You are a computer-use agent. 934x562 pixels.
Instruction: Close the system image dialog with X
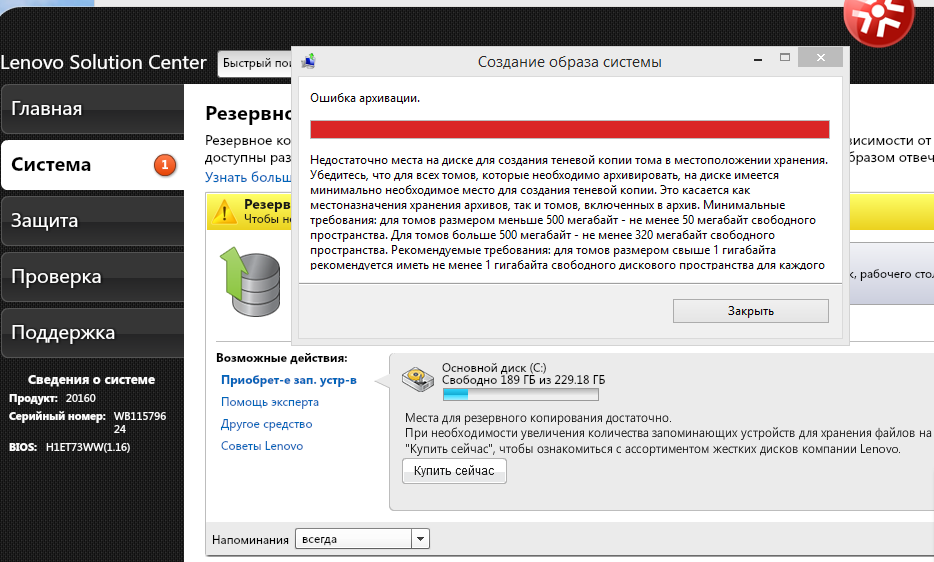click(x=821, y=57)
